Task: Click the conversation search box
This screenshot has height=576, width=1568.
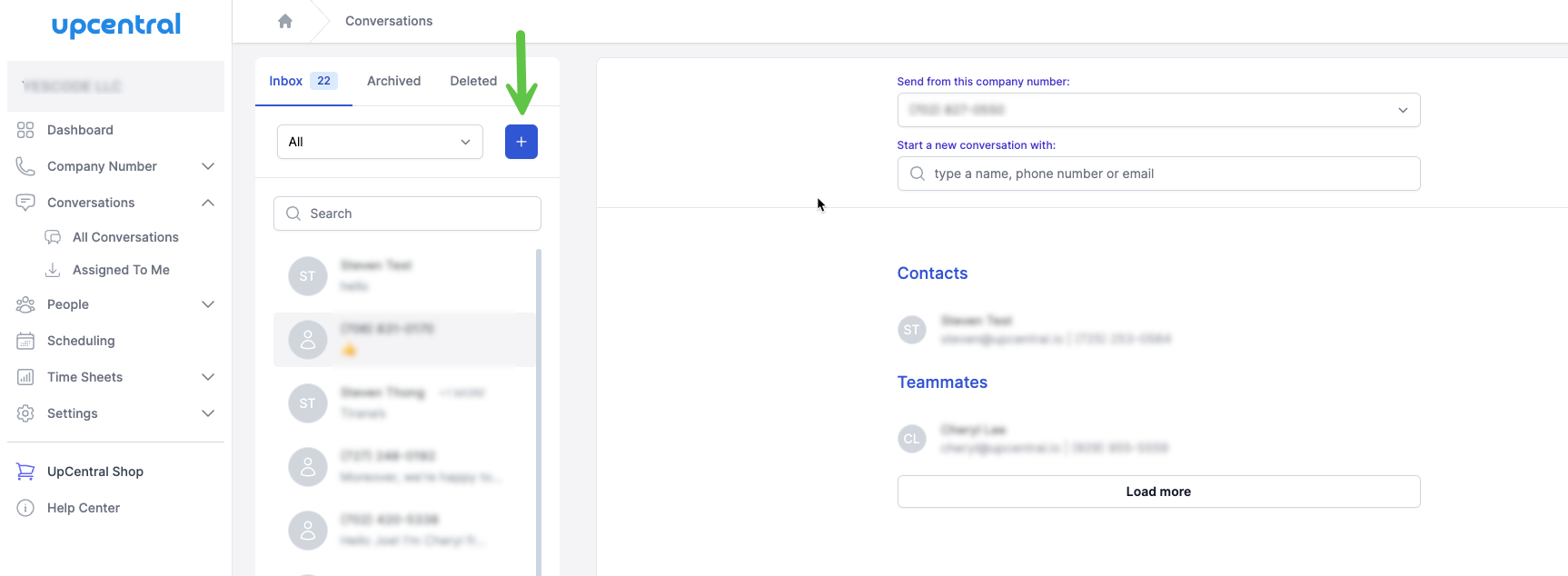Action: point(406,213)
